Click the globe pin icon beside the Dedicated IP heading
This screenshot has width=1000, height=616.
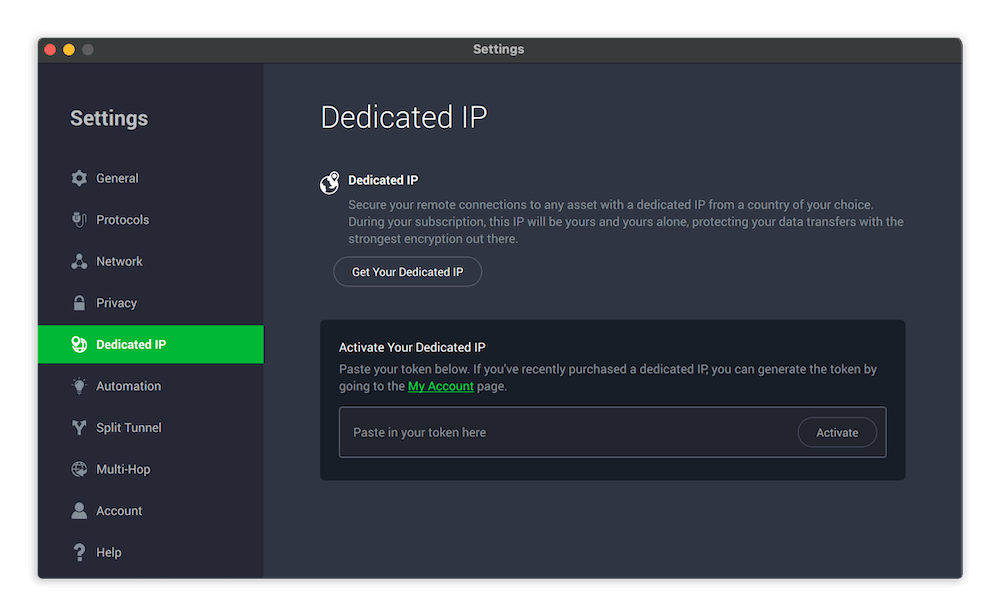(x=330, y=183)
